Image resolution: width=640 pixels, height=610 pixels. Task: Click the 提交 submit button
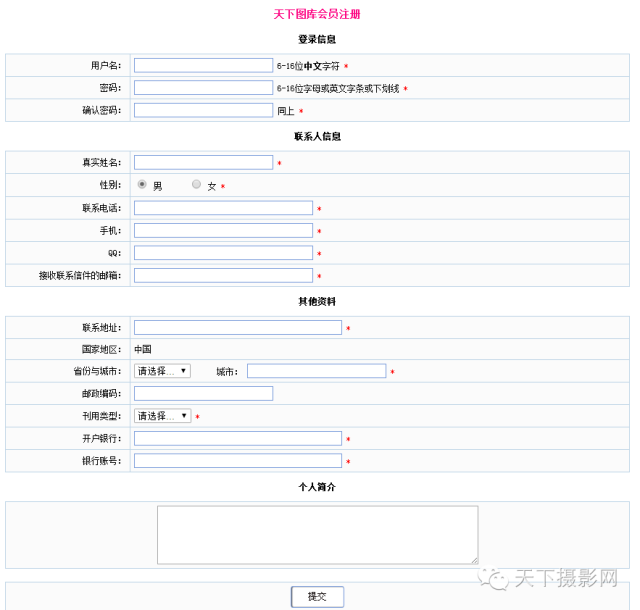click(318, 597)
